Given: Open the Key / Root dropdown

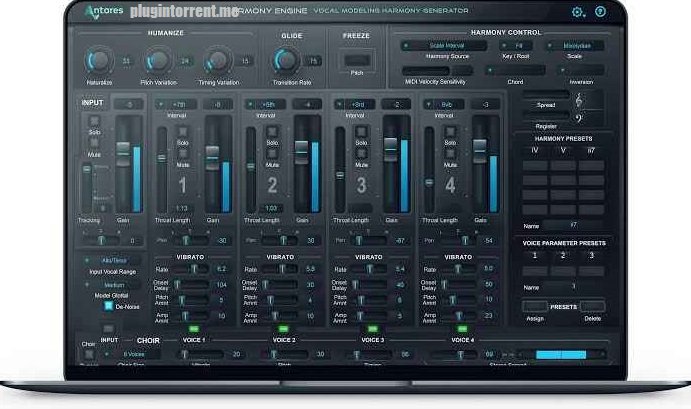Looking at the screenshot, I should (x=516, y=45).
